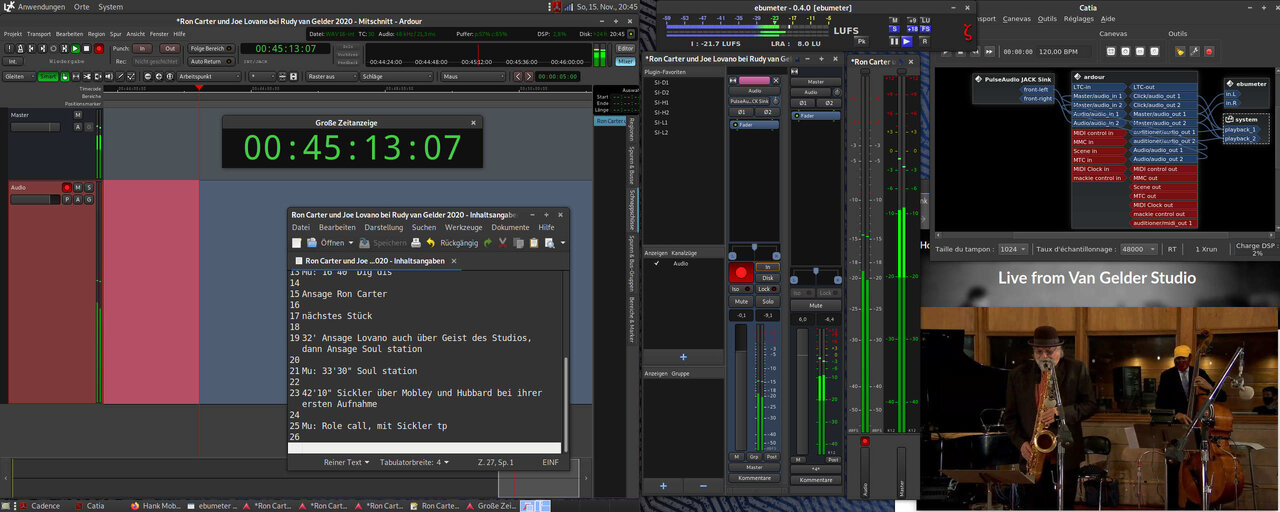This screenshot has width=1280, height=512.
Task: Click the print icon in text editor toolbar
Action: click(x=416, y=243)
